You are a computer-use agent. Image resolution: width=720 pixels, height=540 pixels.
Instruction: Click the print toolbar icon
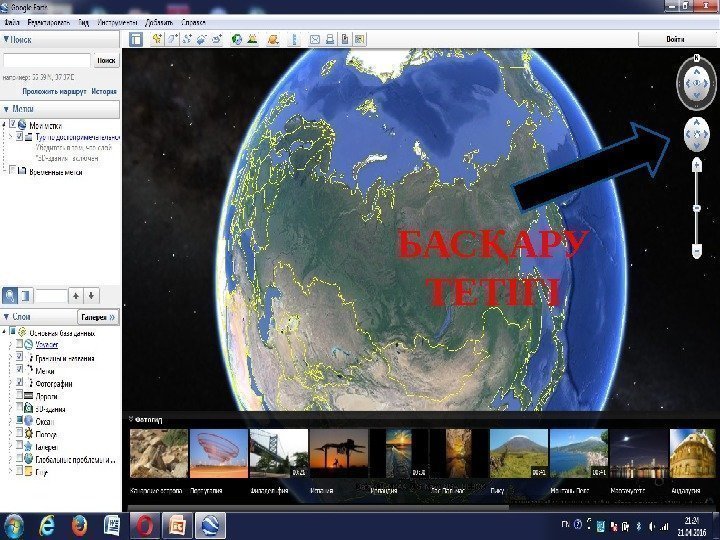(x=330, y=39)
